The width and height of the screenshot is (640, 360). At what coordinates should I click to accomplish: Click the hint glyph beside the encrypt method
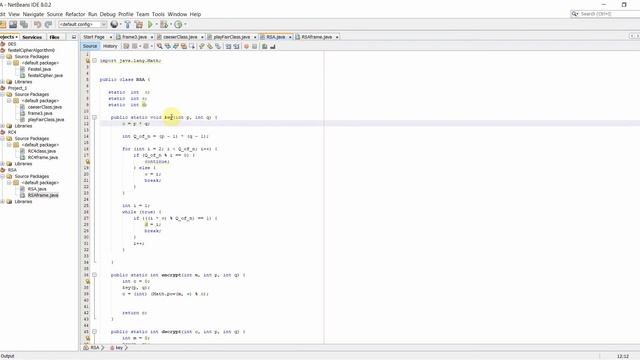[x=87, y=281]
